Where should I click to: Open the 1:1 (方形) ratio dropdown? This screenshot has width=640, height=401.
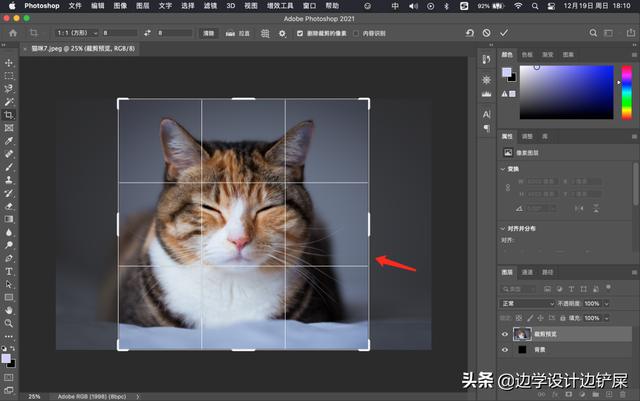[75, 33]
